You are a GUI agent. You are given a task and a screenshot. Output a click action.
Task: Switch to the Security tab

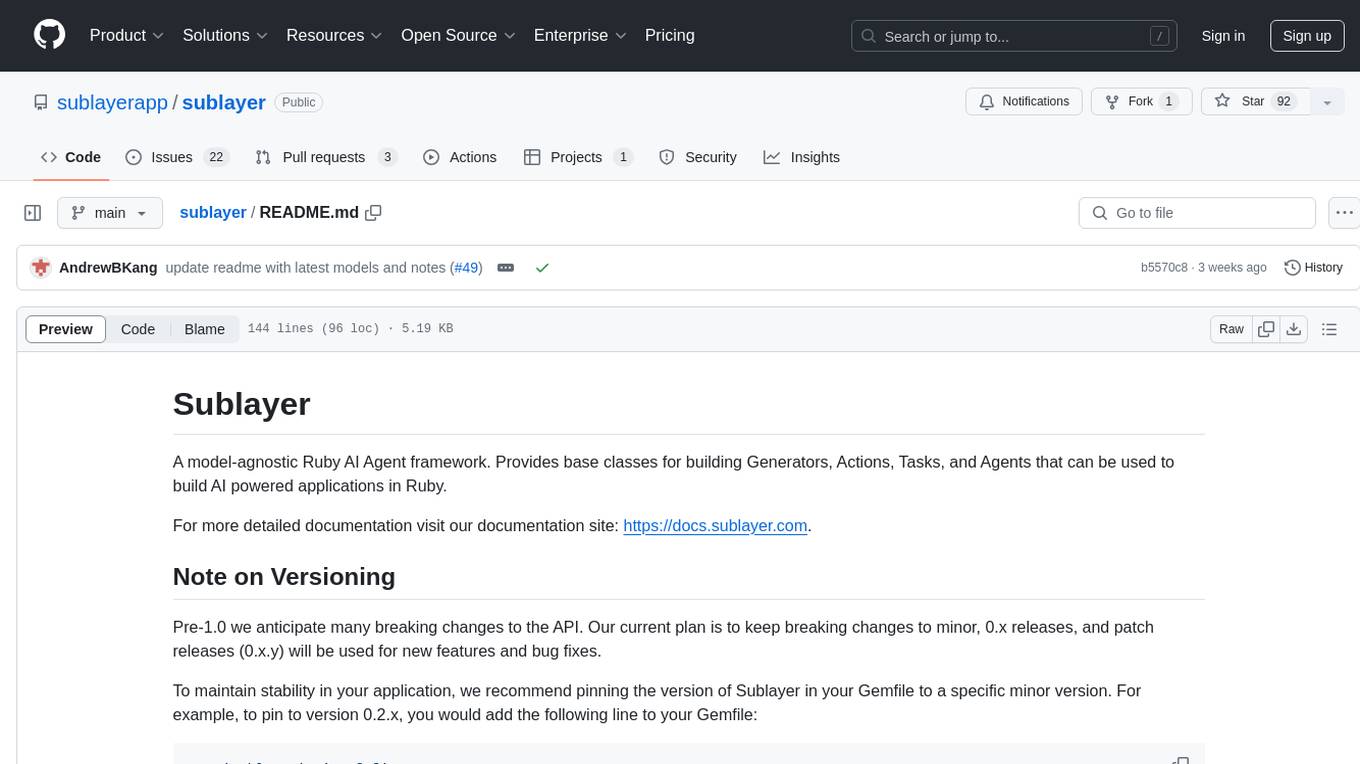698,157
